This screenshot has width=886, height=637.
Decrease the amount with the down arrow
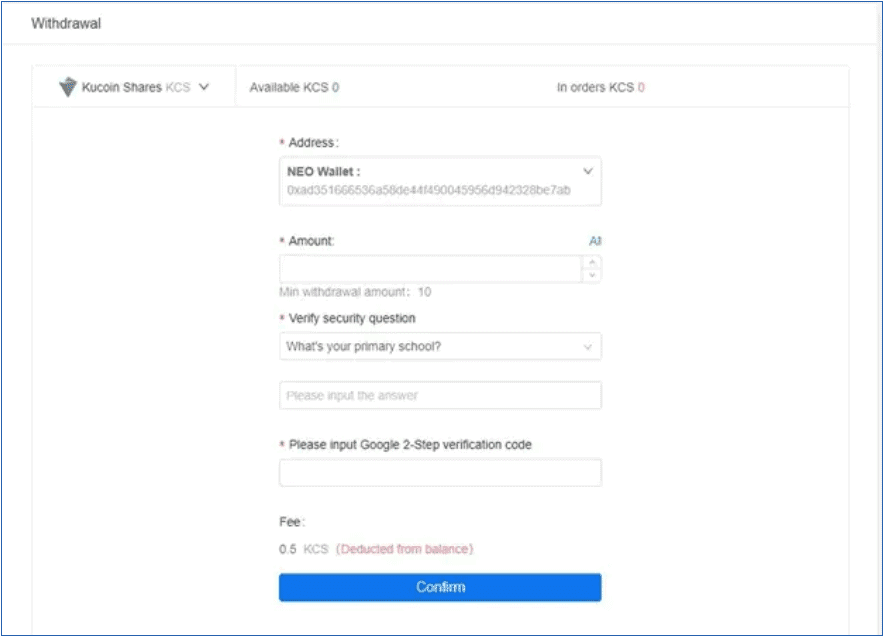click(592, 276)
